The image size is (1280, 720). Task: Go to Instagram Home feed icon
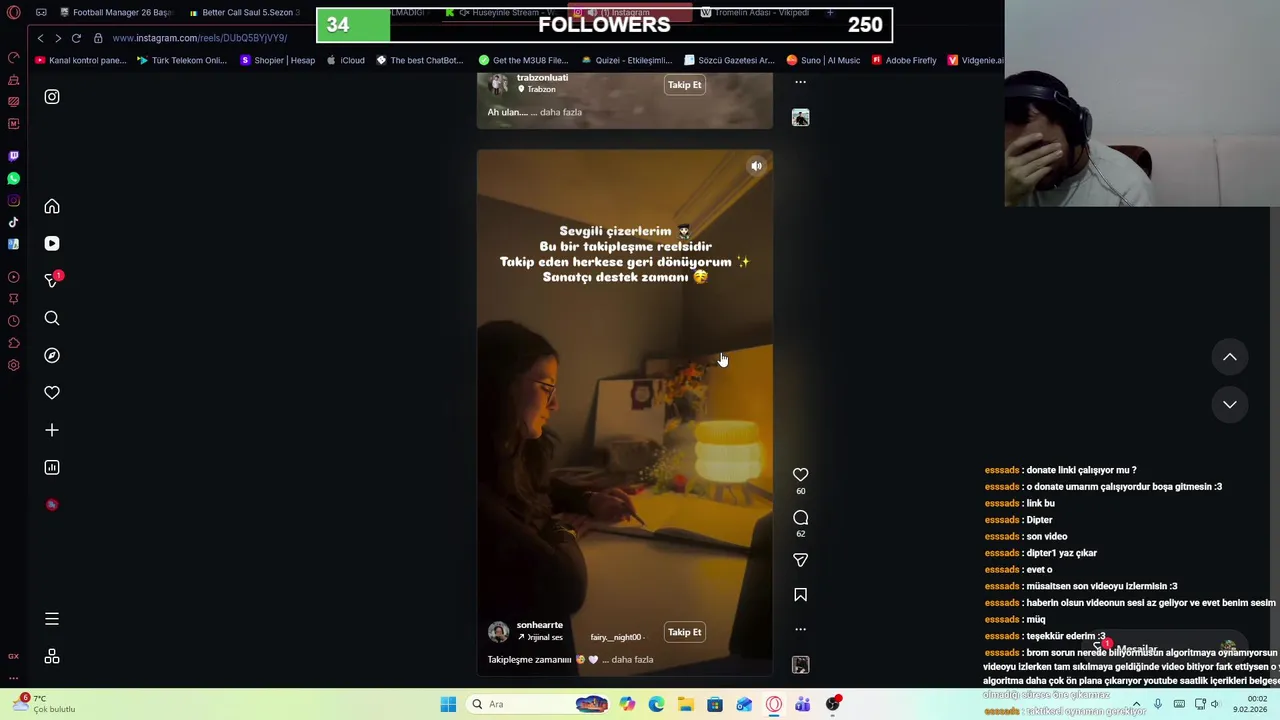tap(52, 207)
